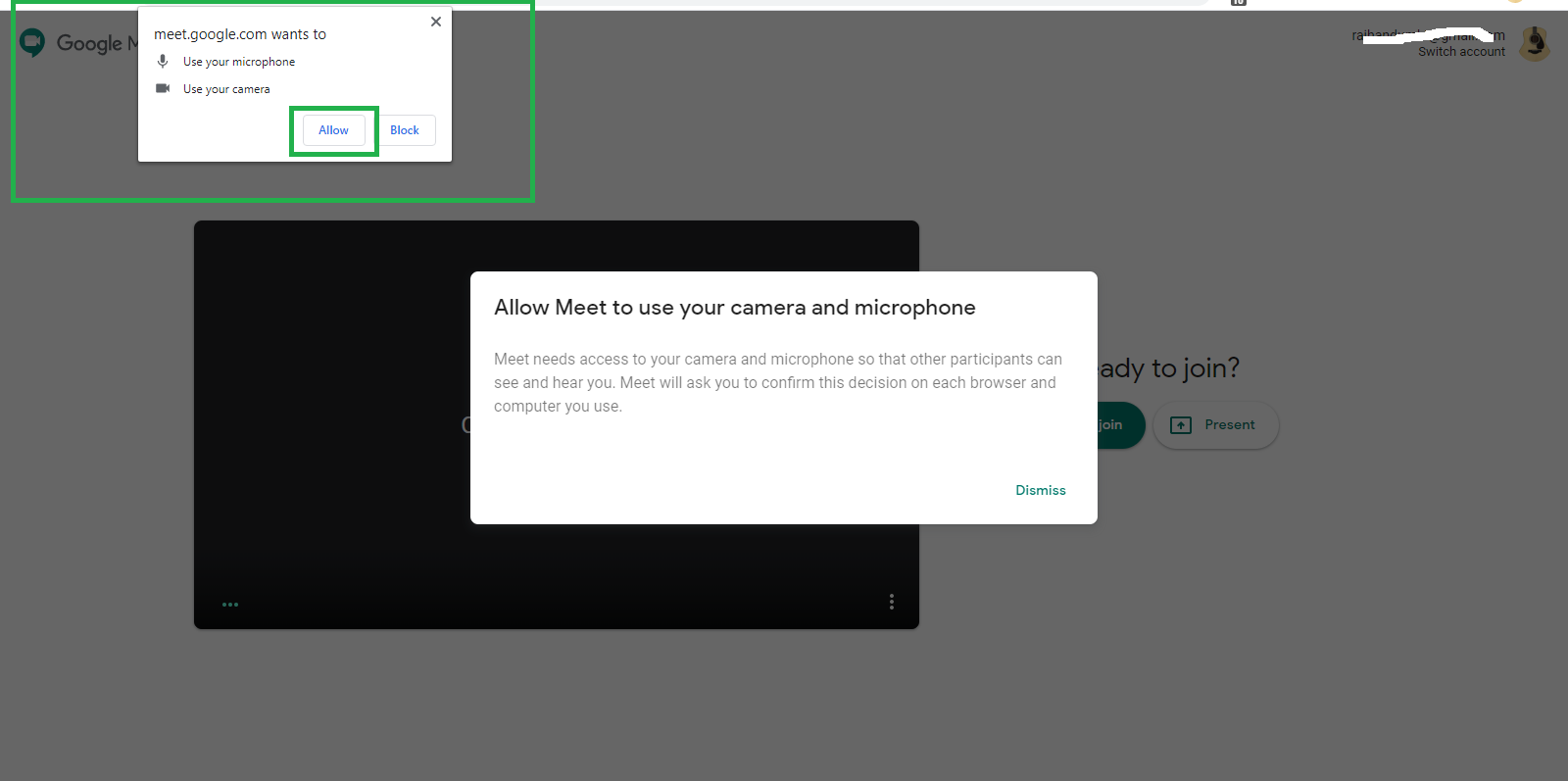Click the 'ady to join?' heading text

(1168, 368)
